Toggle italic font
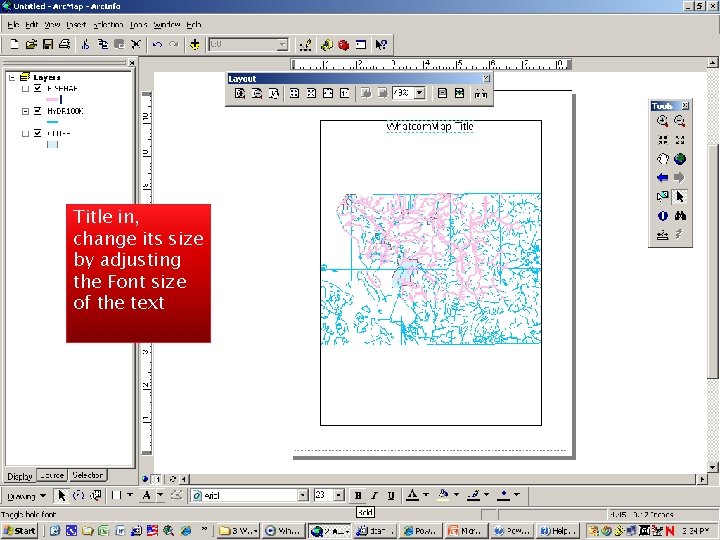This screenshot has height=540, width=720. [374, 495]
